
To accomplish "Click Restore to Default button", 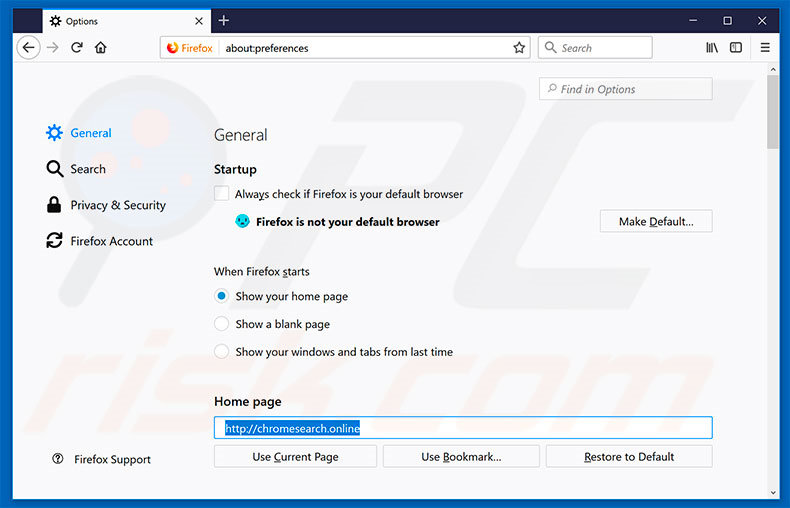I will [x=629, y=457].
